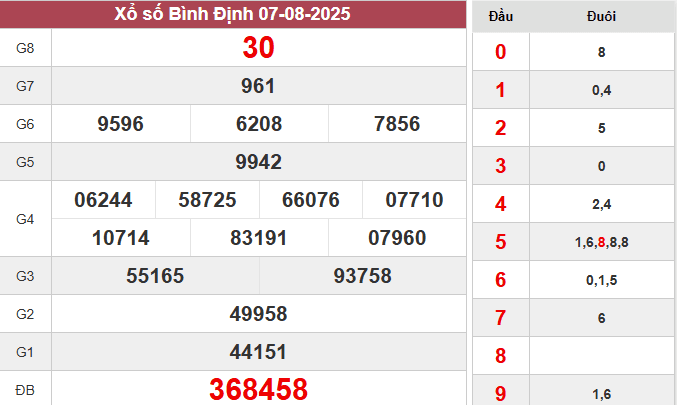The width and height of the screenshot is (677, 405).
Task: Select red head digit 1 in Đầu column
Action: (500, 90)
